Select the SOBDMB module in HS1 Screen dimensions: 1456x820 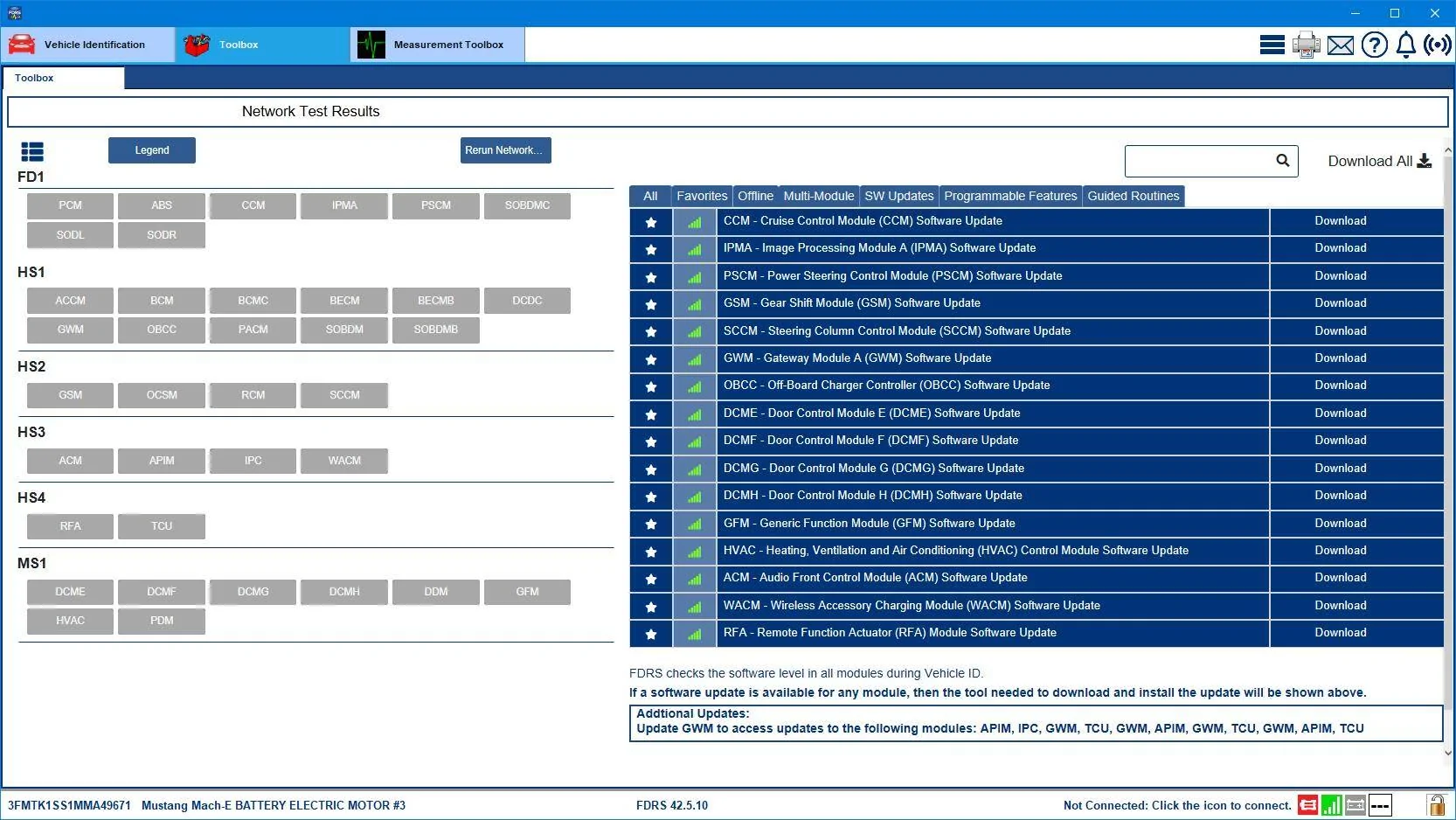coord(436,330)
